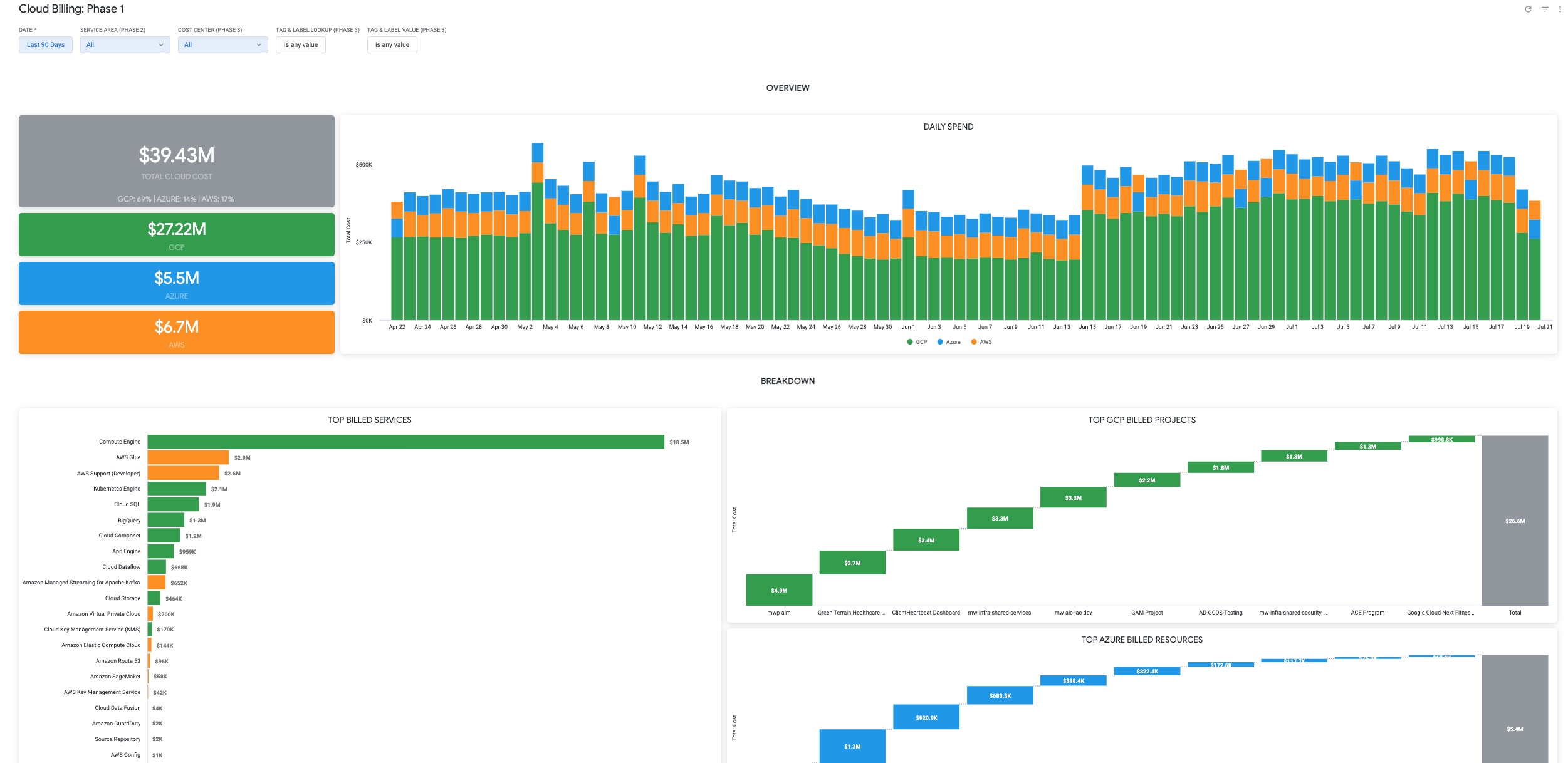Expand the Cost Center (Phase 3) dropdown
The width and height of the screenshot is (1568, 763).
[222, 44]
